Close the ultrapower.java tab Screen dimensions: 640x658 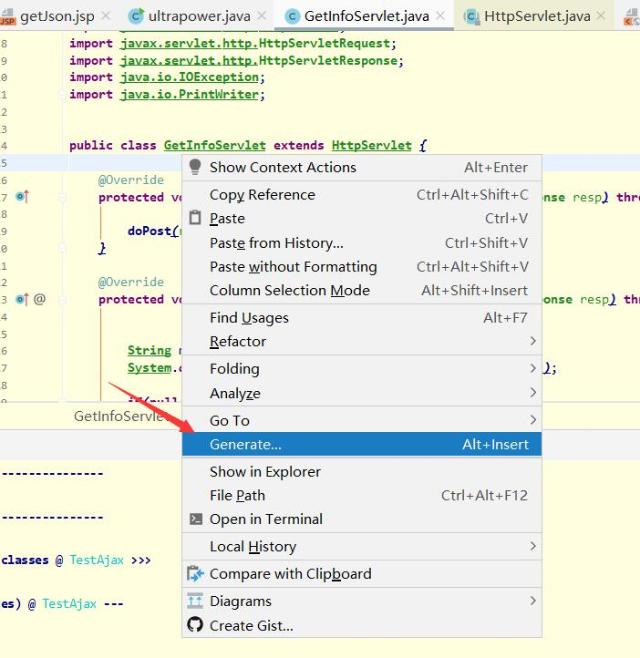coord(262,16)
